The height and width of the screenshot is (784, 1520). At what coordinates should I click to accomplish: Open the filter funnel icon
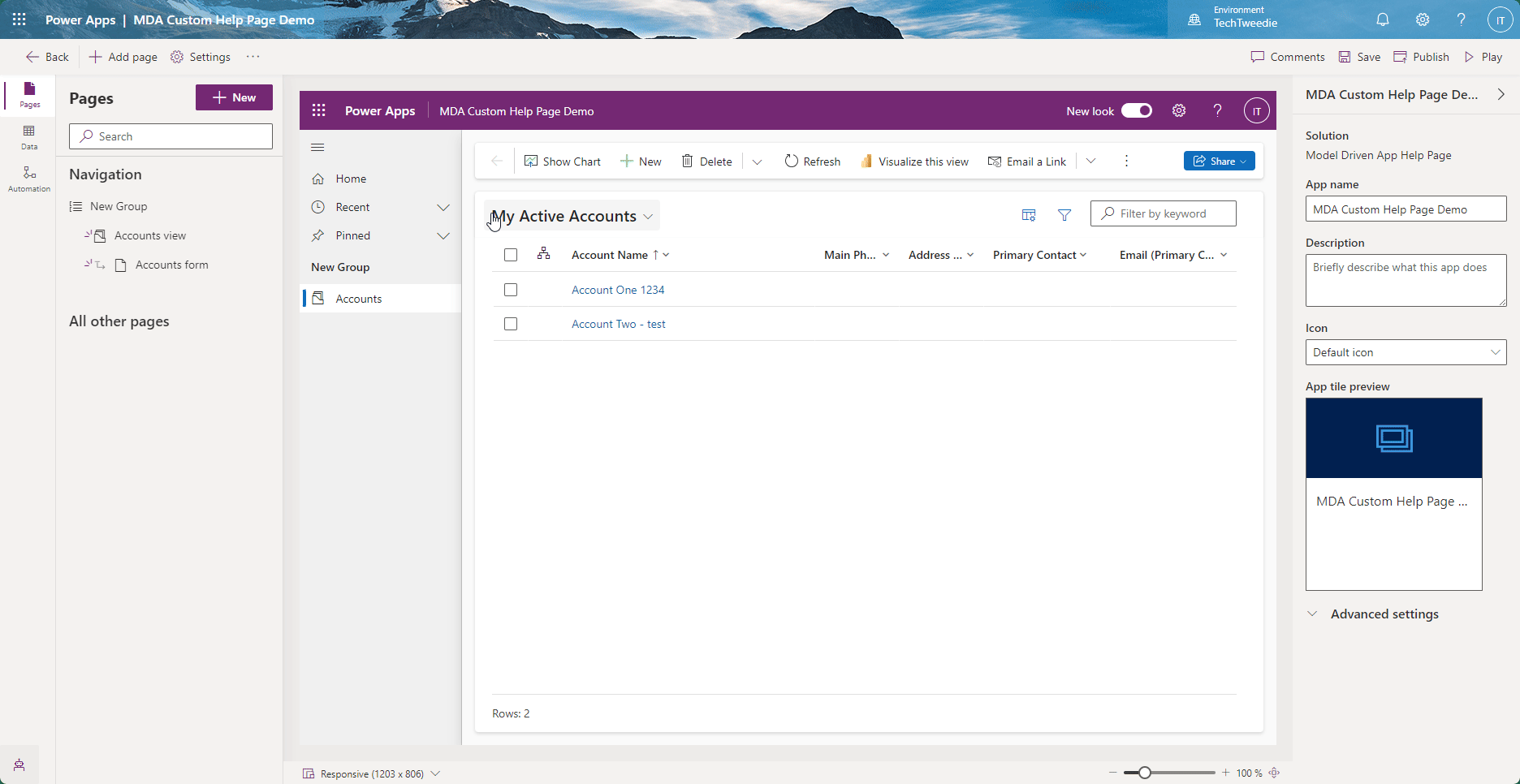1064,215
